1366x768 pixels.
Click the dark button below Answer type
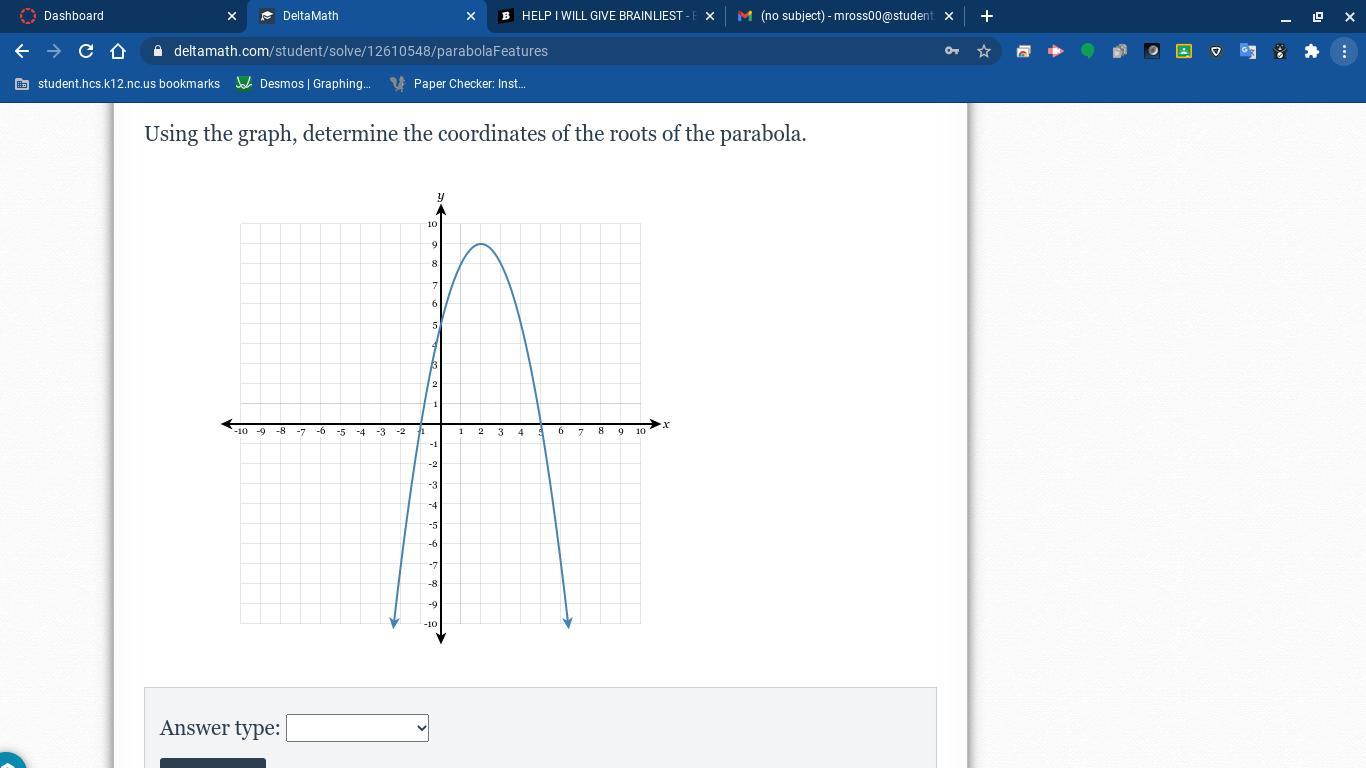point(213,763)
